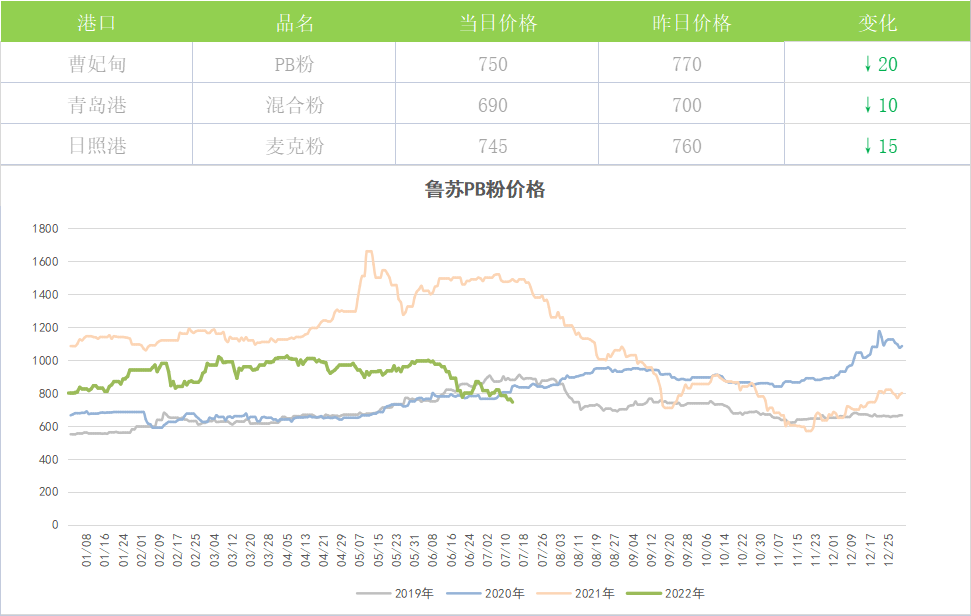The width and height of the screenshot is (971, 616).
Task: Click the 变化 column header
Action: [x=877, y=23]
